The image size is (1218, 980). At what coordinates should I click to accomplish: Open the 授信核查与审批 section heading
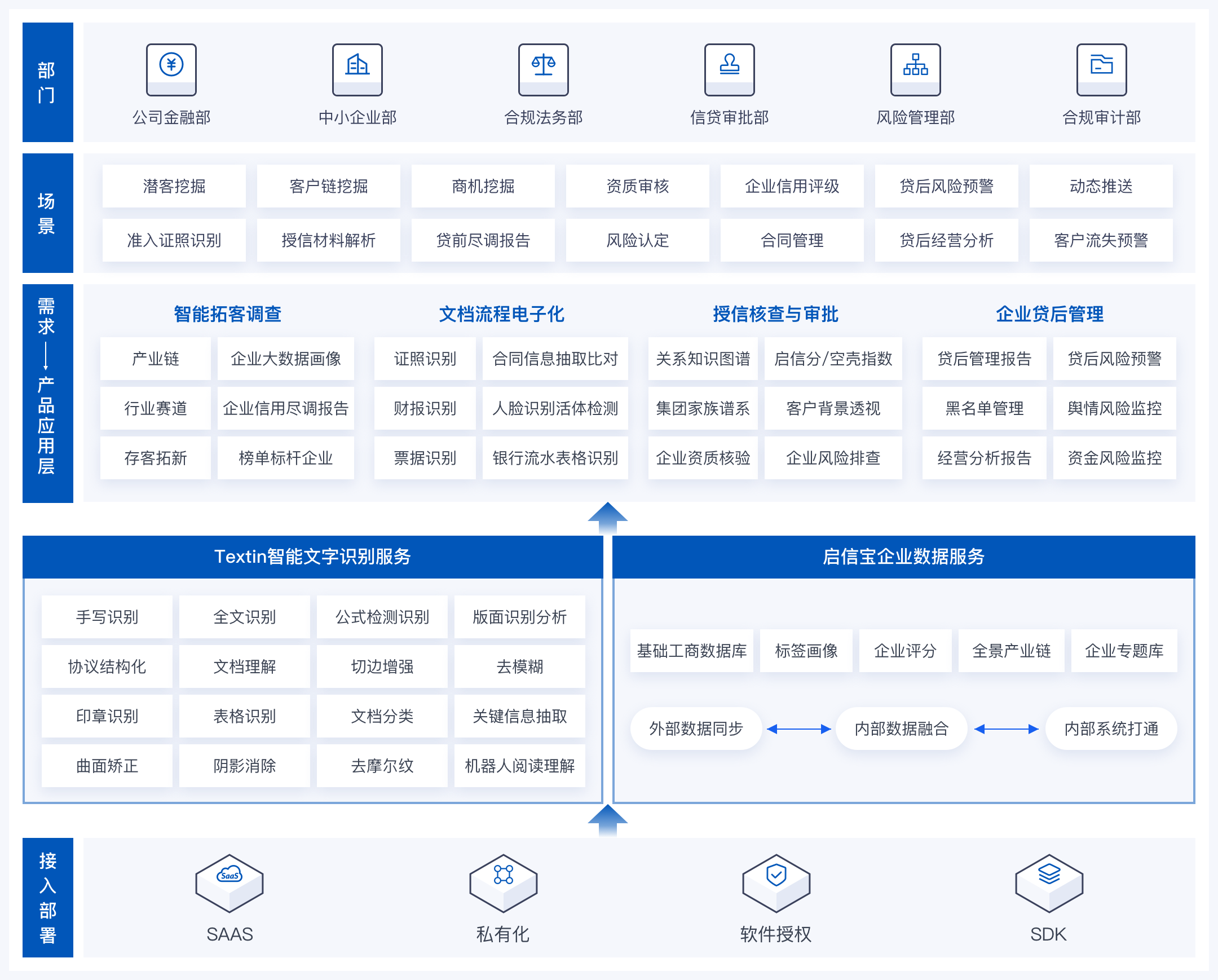pyautogui.click(x=775, y=314)
